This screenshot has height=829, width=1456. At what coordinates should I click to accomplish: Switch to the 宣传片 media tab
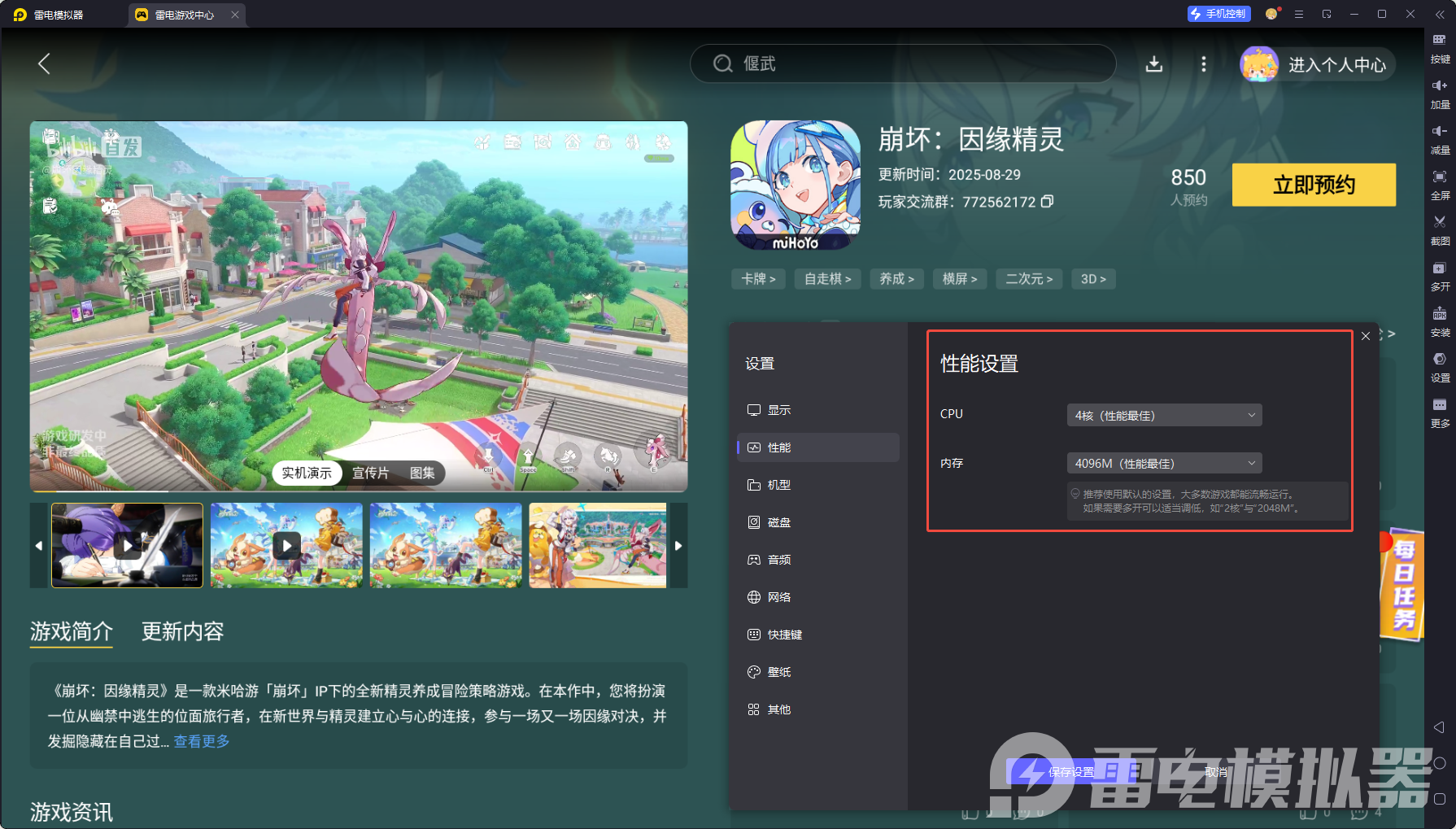(372, 473)
